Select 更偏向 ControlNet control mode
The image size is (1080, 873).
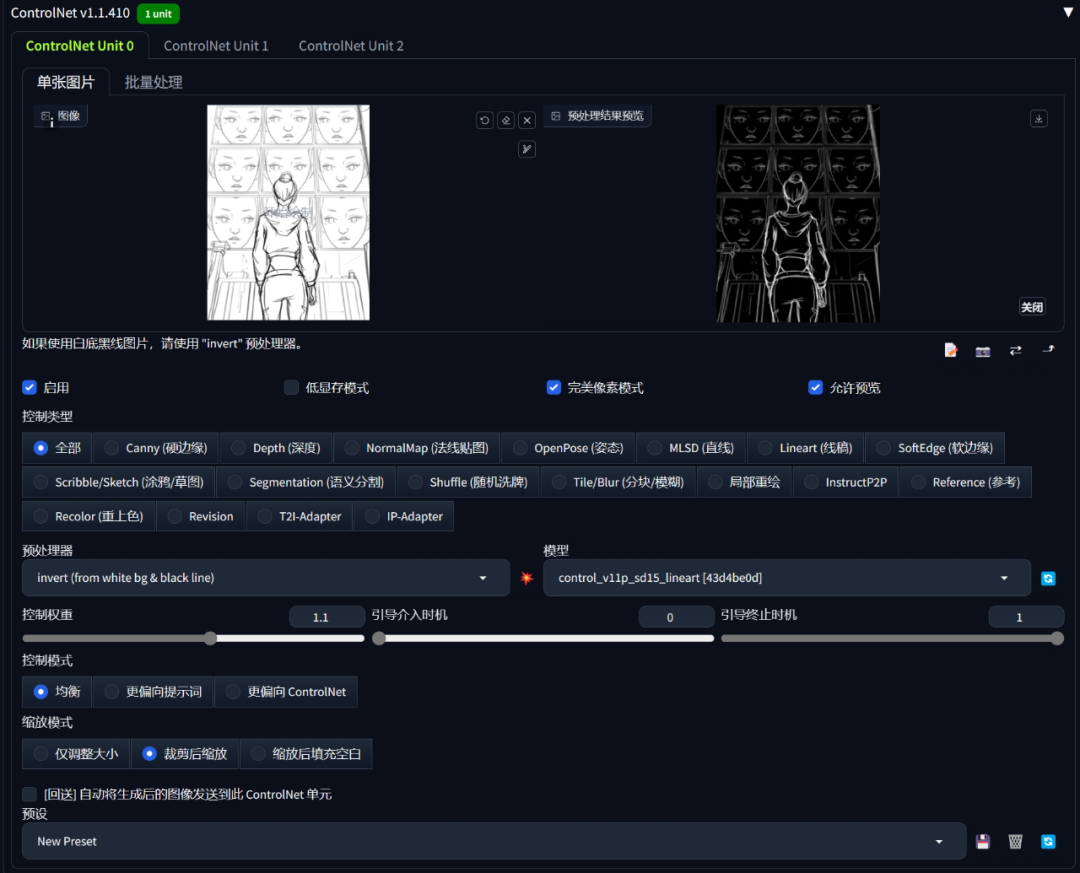coord(286,692)
